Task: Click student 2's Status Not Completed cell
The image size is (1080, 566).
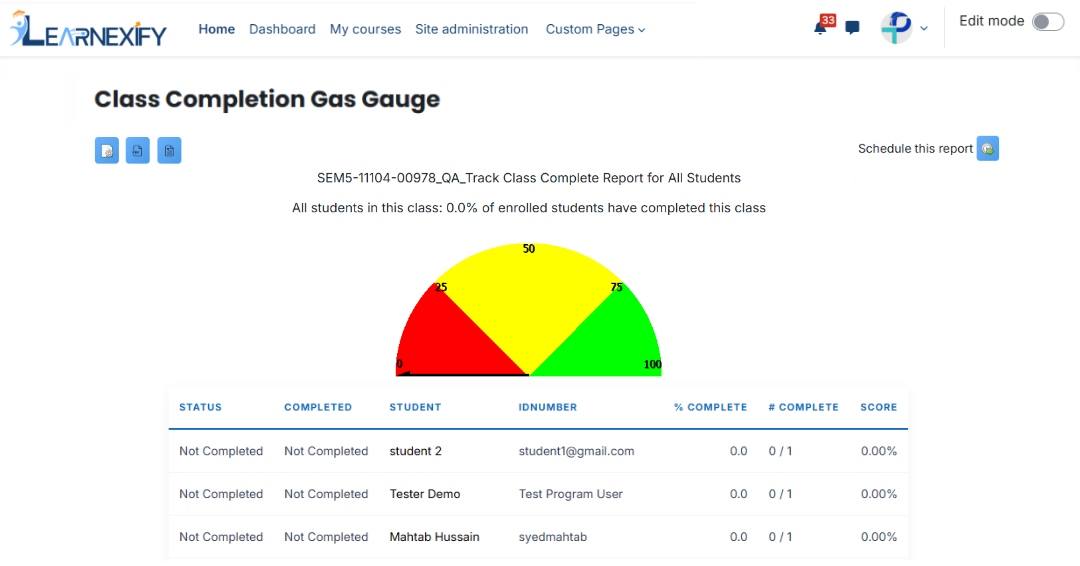Action: (x=221, y=451)
